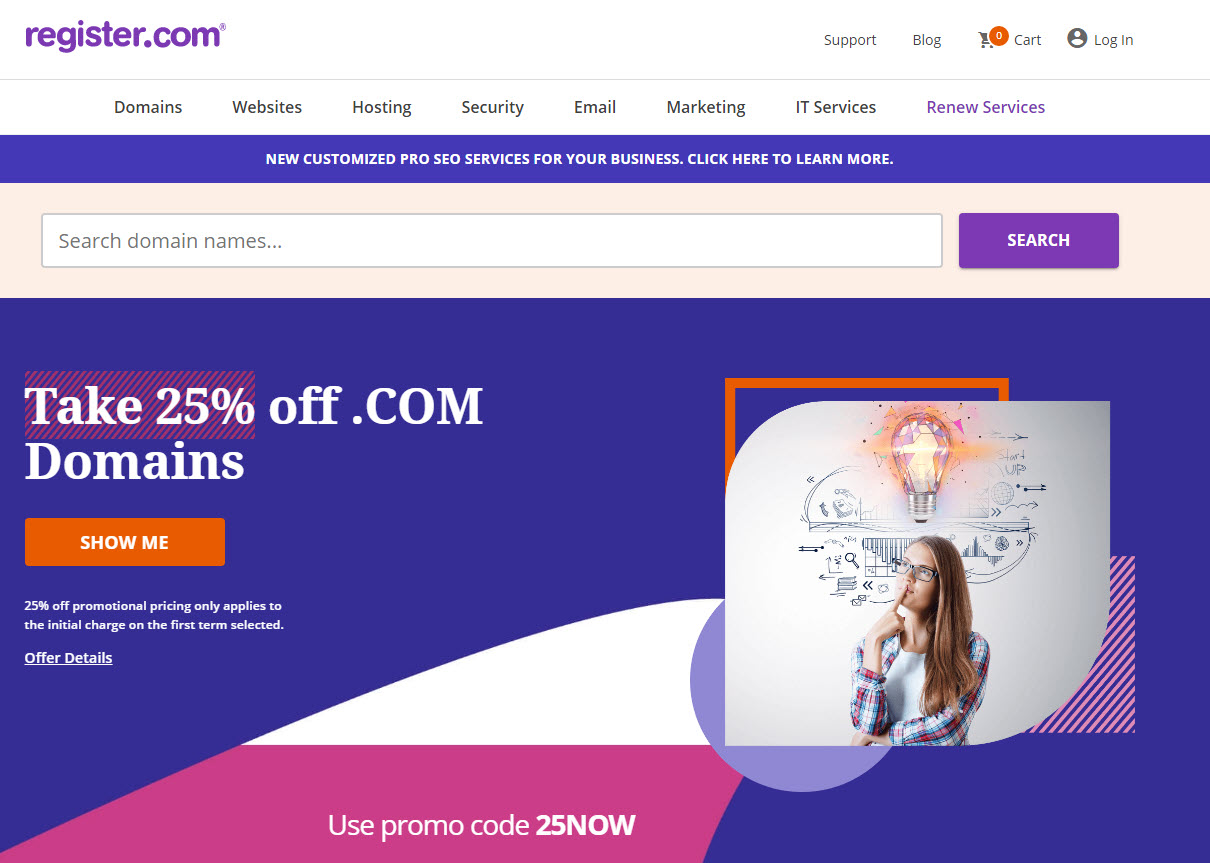Screen dimensions: 1210x863
Task: Open the Marketing menu
Action: click(x=706, y=107)
